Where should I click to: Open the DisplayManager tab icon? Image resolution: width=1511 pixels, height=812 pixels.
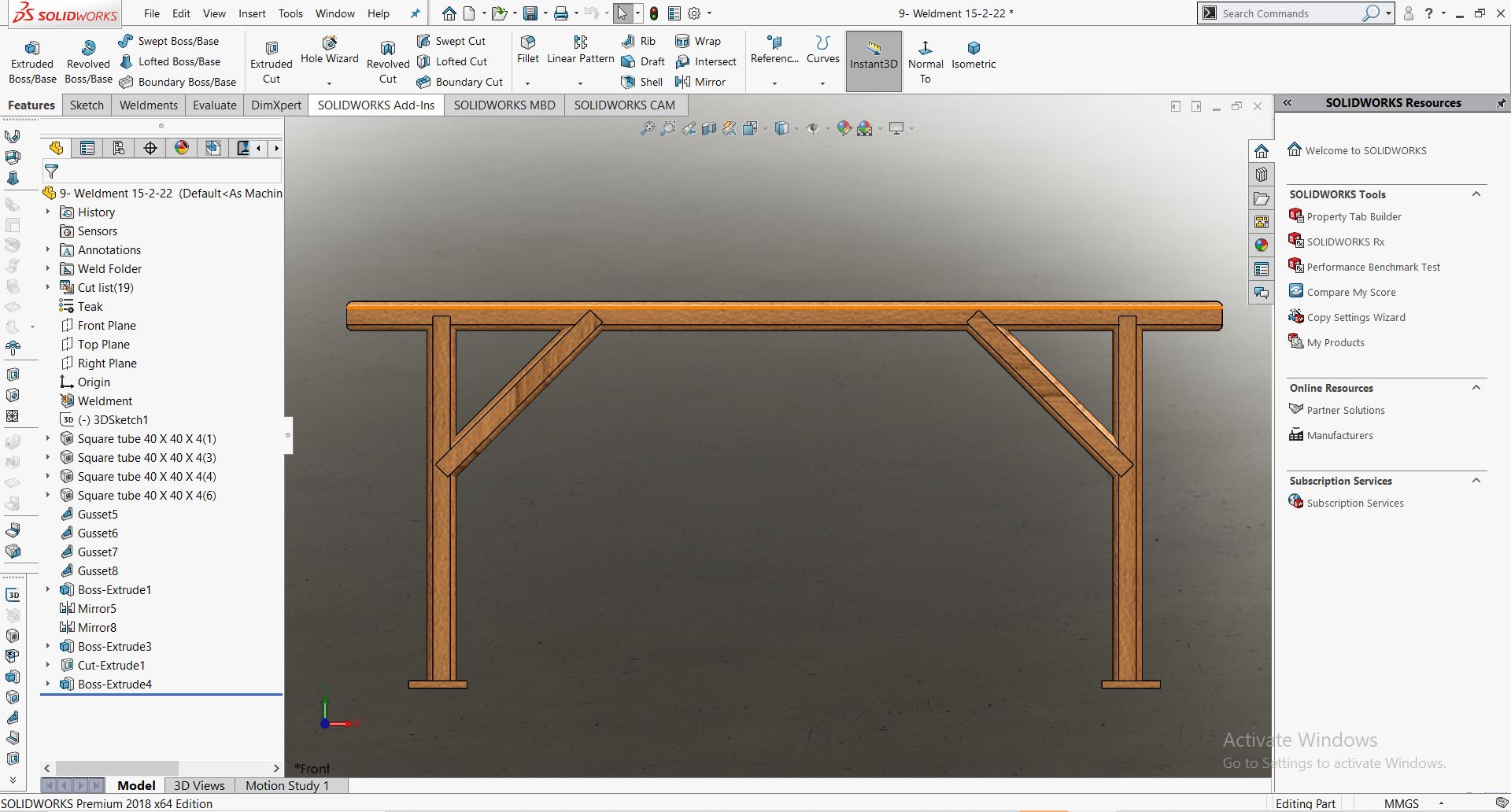point(182,148)
